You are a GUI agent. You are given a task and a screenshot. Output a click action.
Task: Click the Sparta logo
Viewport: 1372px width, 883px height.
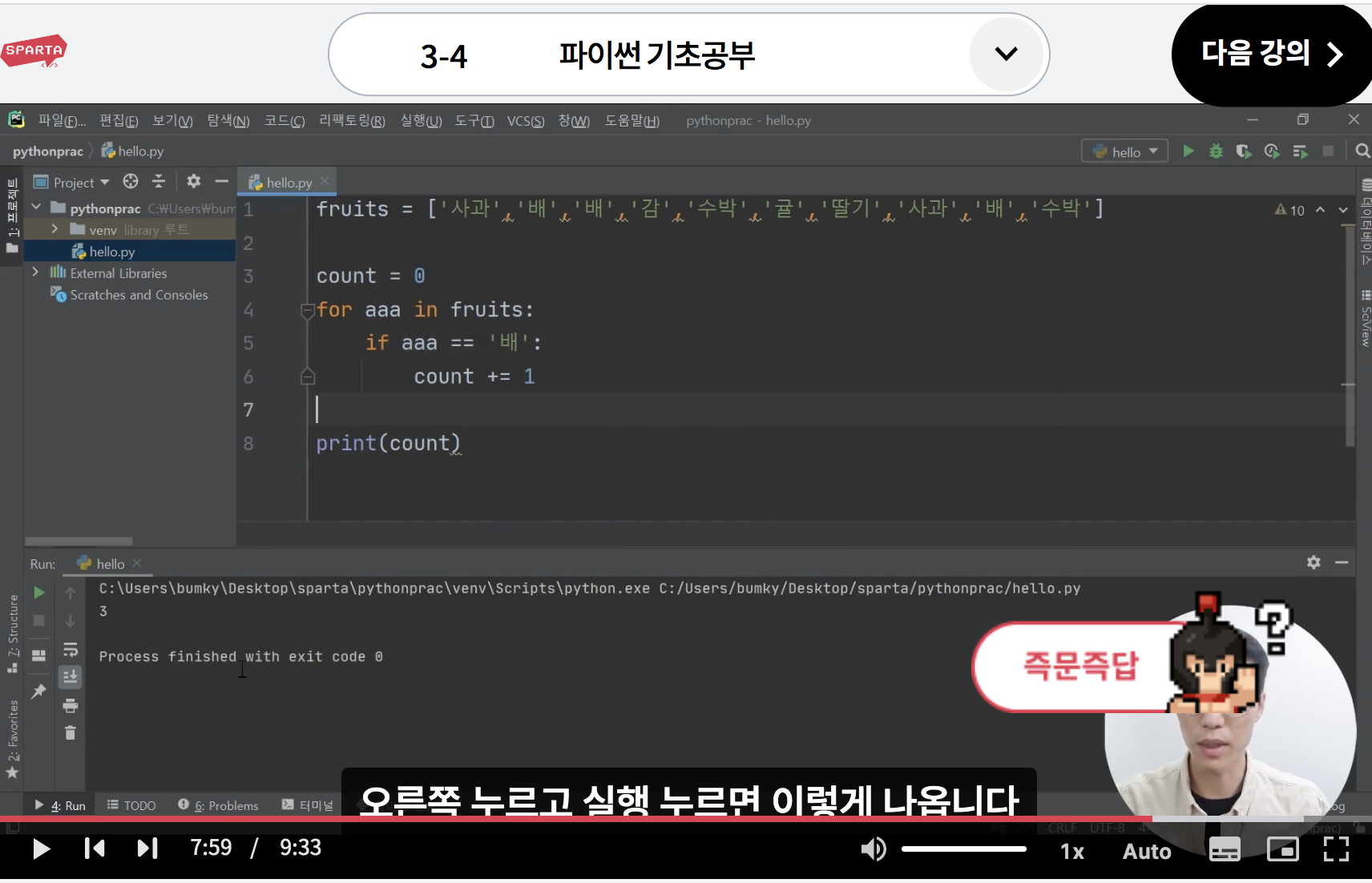(x=34, y=51)
